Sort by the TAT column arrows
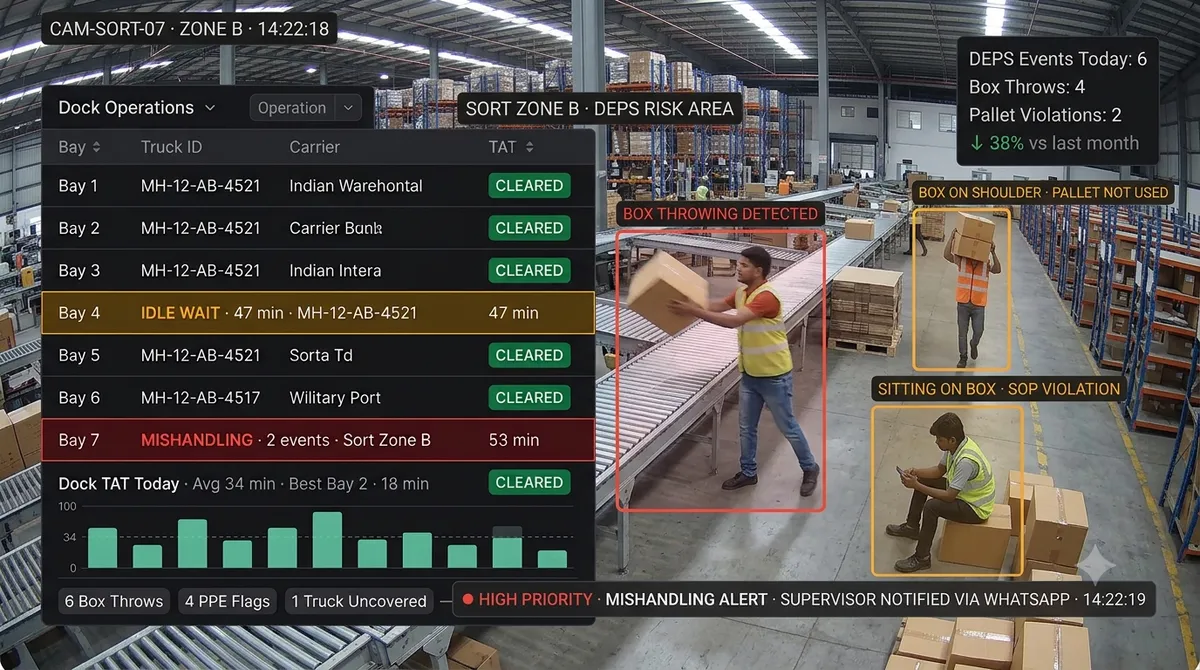Image resolution: width=1200 pixels, height=670 pixels. pyautogui.click(x=529, y=147)
